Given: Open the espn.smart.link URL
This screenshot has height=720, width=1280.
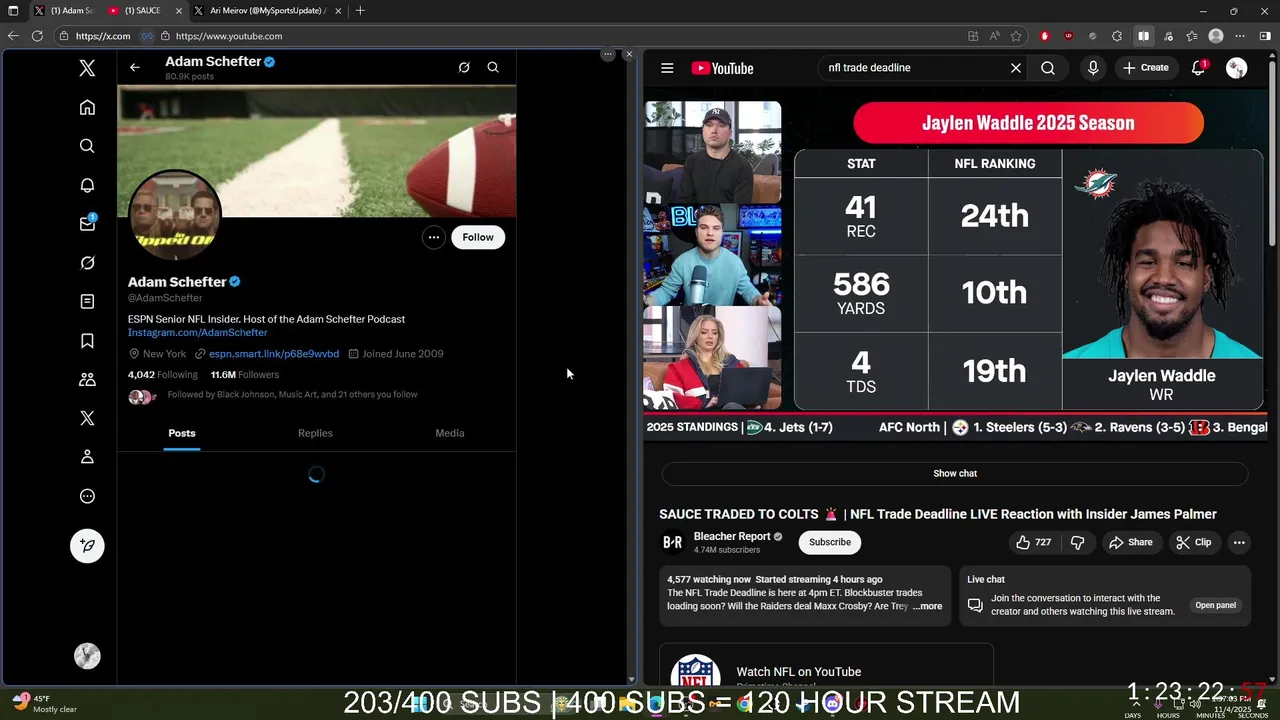Looking at the screenshot, I should (x=274, y=354).
